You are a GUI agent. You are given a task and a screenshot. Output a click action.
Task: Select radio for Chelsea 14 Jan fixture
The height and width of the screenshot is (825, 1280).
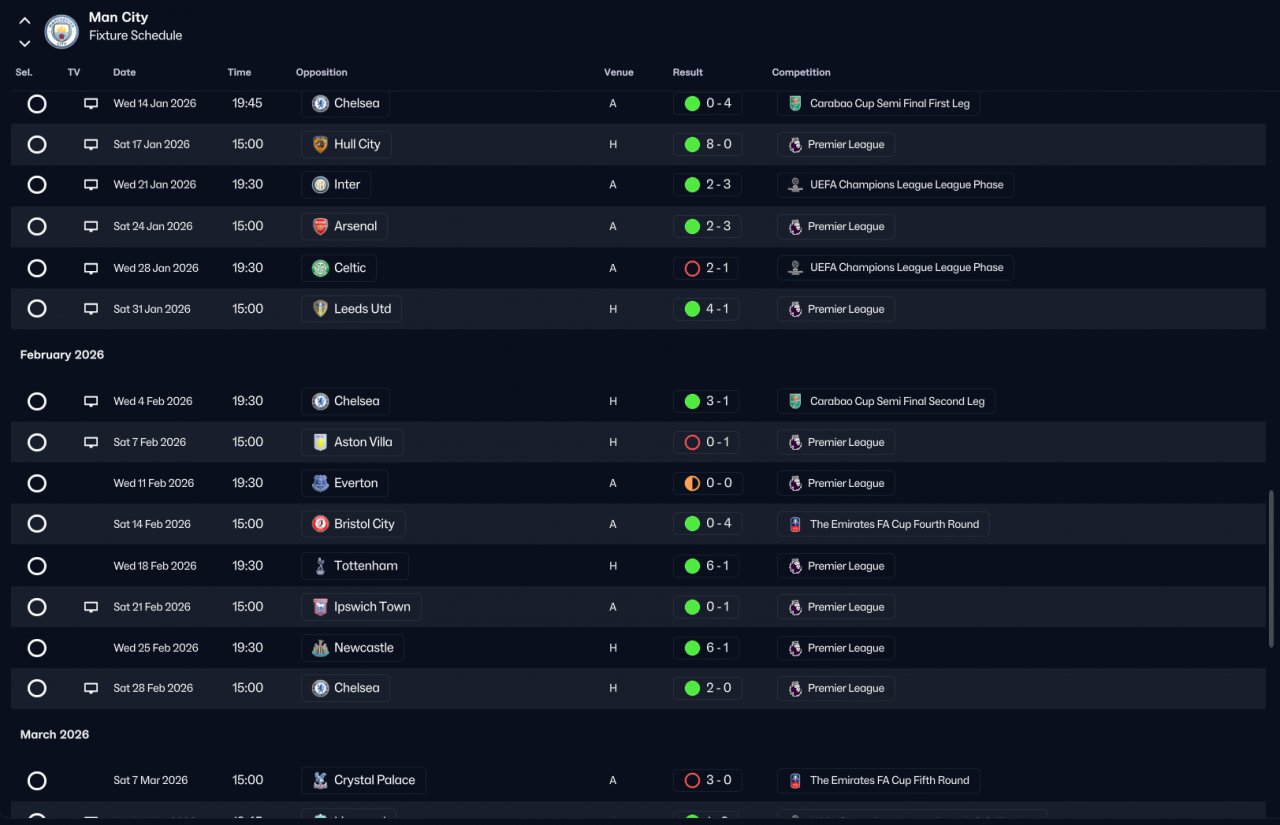tap(37, 103)
